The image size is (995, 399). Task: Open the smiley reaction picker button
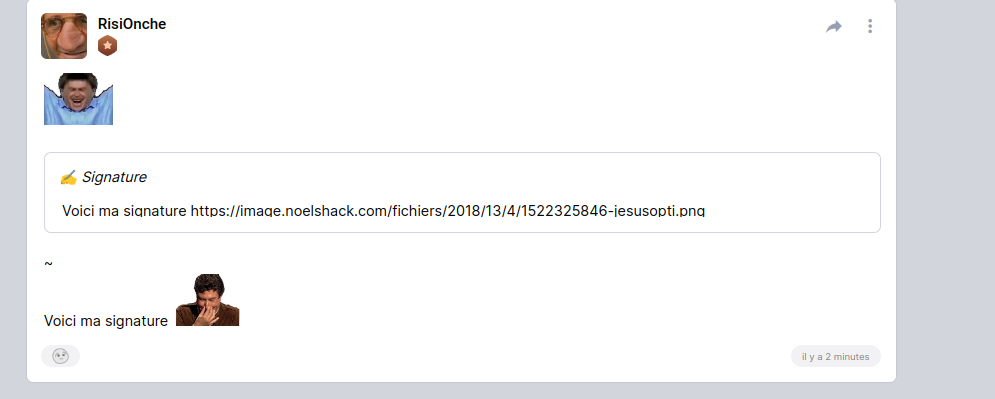(x=60, y=356)
